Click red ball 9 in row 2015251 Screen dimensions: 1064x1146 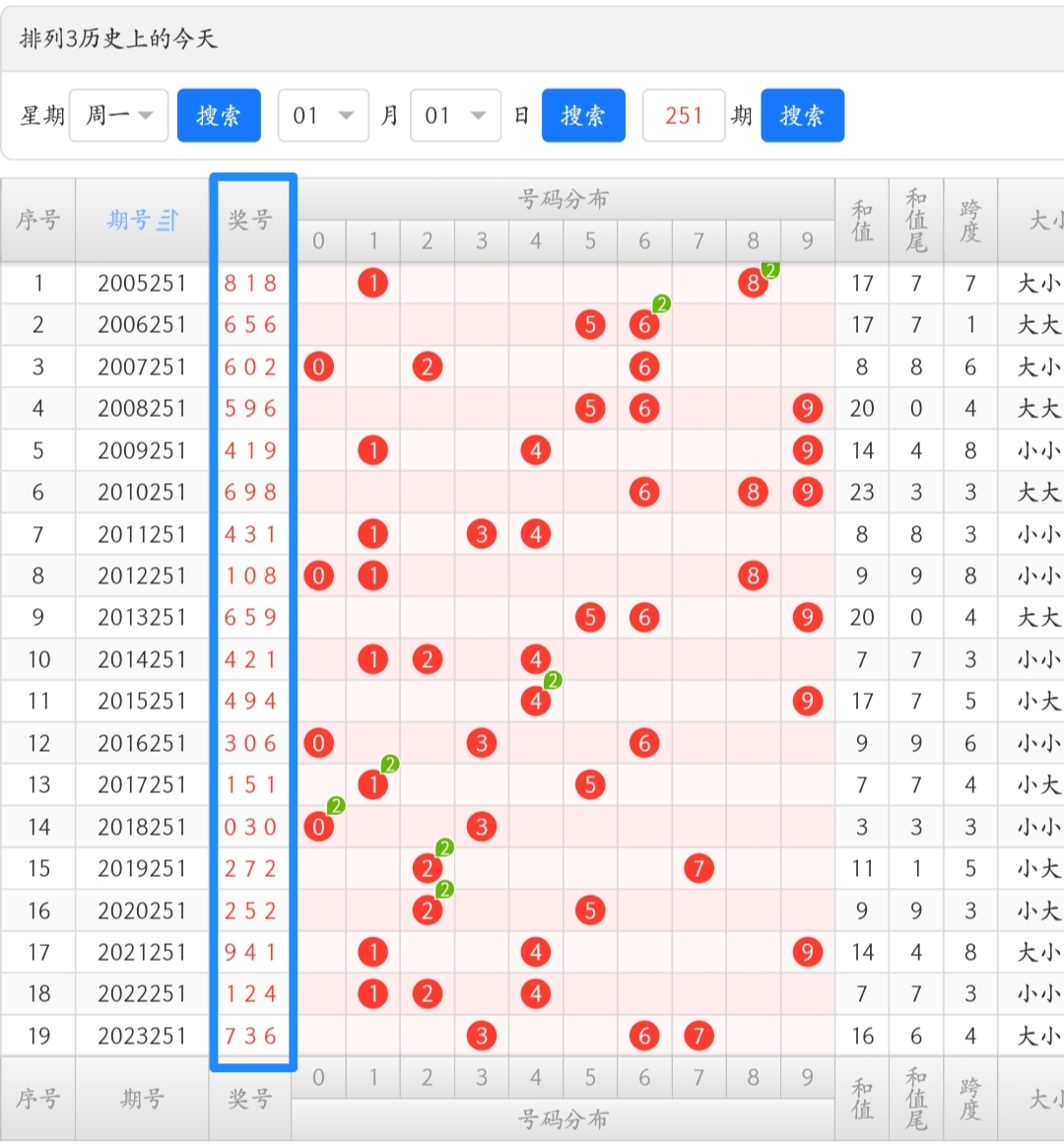click(x=807, y=701)
